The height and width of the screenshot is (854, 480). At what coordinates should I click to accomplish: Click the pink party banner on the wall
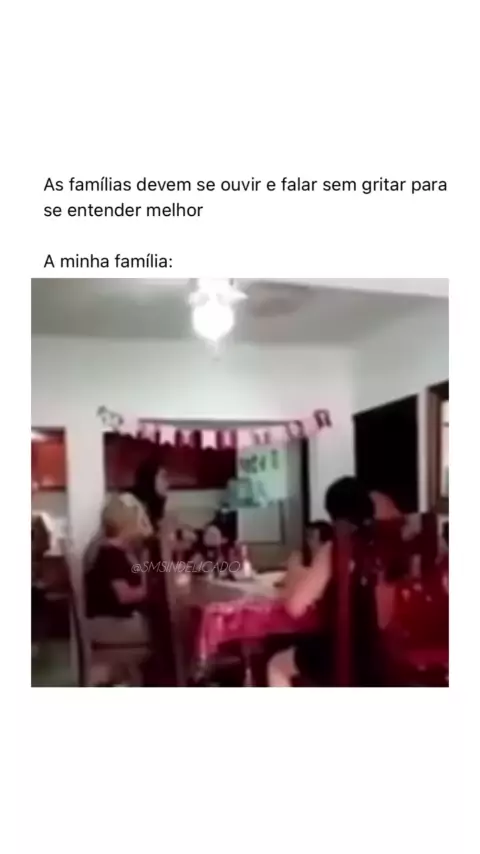click(215, 429)
